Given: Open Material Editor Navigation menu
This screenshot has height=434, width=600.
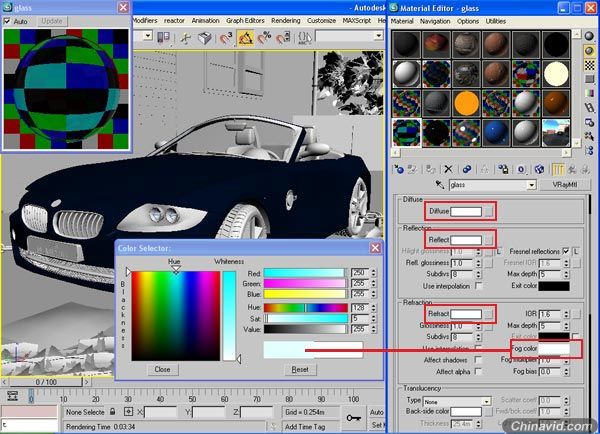Looking at the screenshot, I should click(435, 21).
